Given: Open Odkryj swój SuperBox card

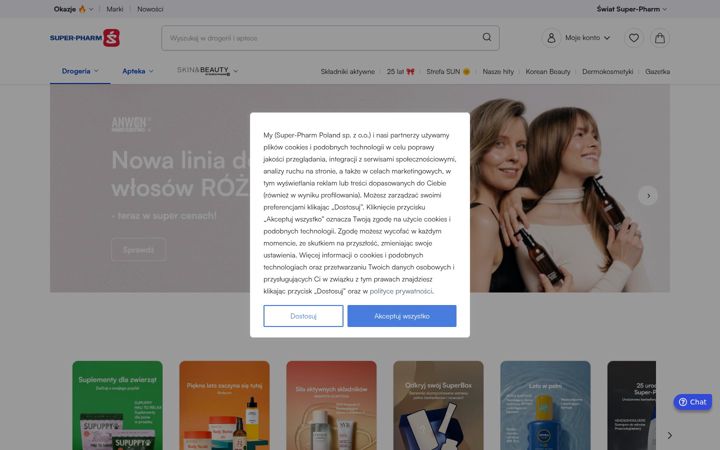Looking at the screenshot, I should [x=439, y=405].
